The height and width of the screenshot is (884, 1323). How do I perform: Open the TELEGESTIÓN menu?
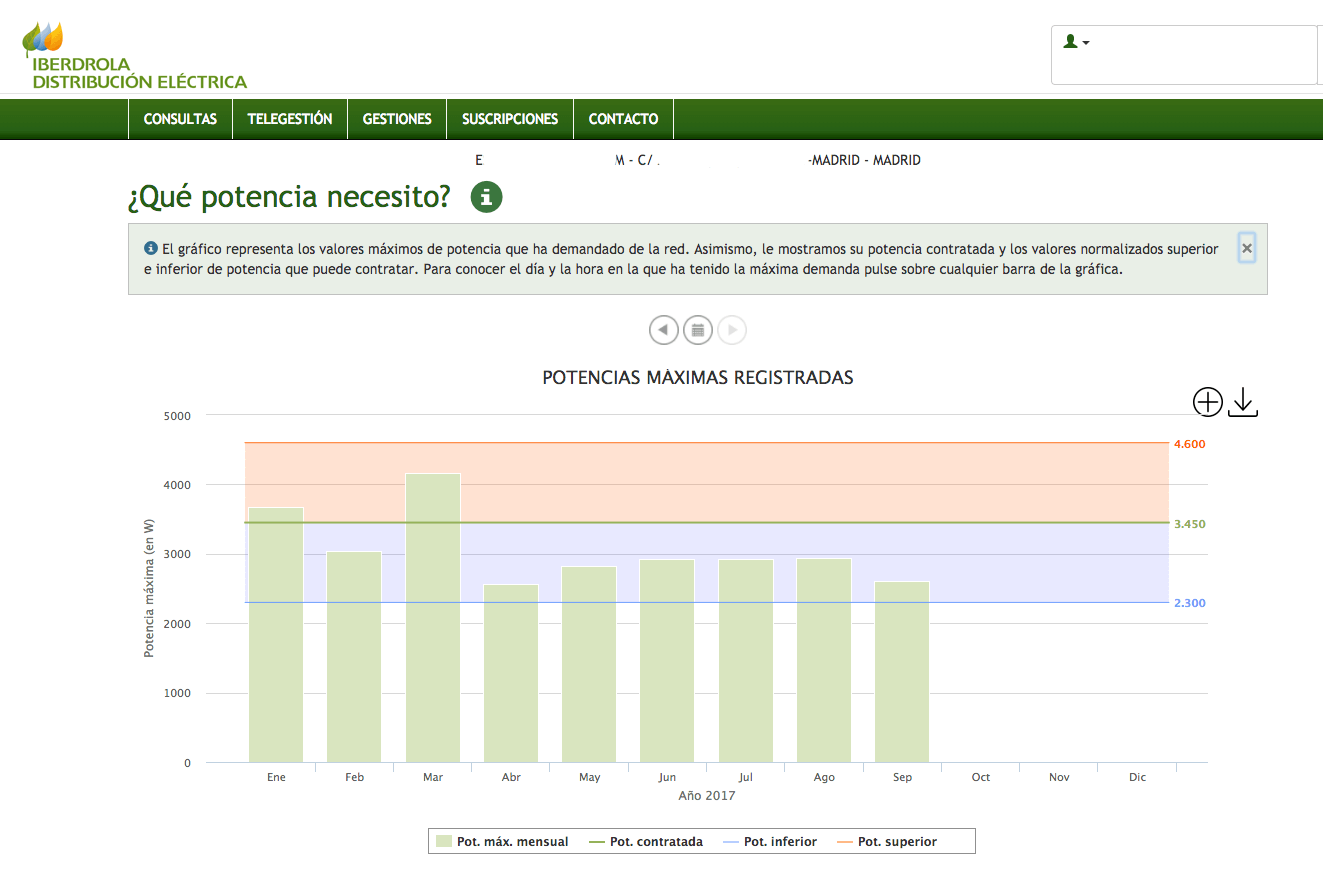click(x=290, y=119)
